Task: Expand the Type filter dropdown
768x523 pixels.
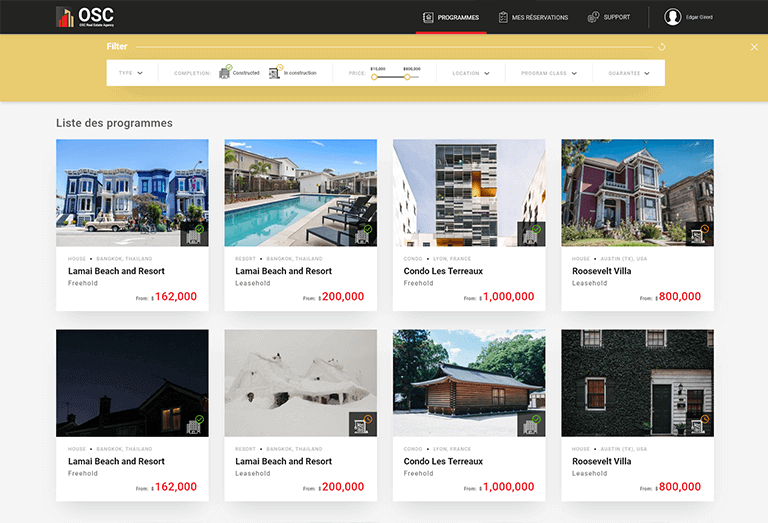Action: (131, 73)
